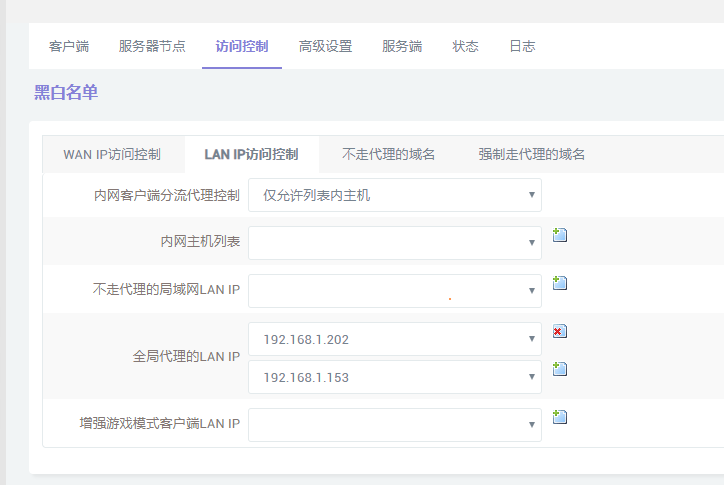The height and width of the screenshot is (485, 724).
Task: Click the 内网客户端分流代理控制 label
Action: (167, 195)
